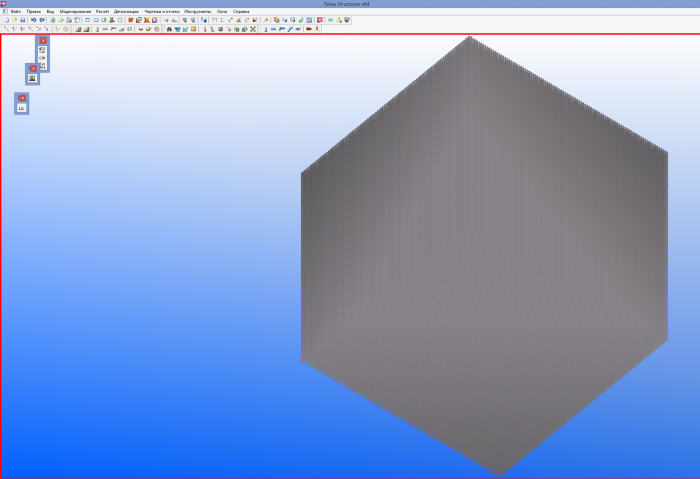Open the Окно menu
The height and width of the screenshot is (479, 700).
pyautogui.click(x=222, y=11)
